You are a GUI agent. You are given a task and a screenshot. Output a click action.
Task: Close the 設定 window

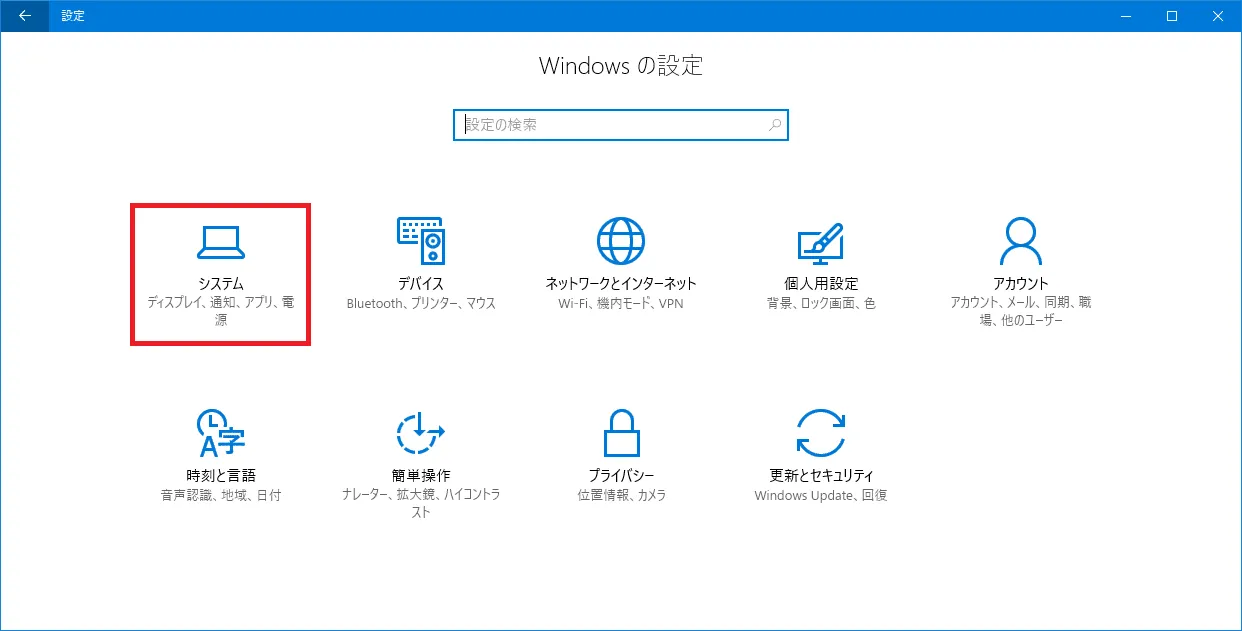(1218, 16)
